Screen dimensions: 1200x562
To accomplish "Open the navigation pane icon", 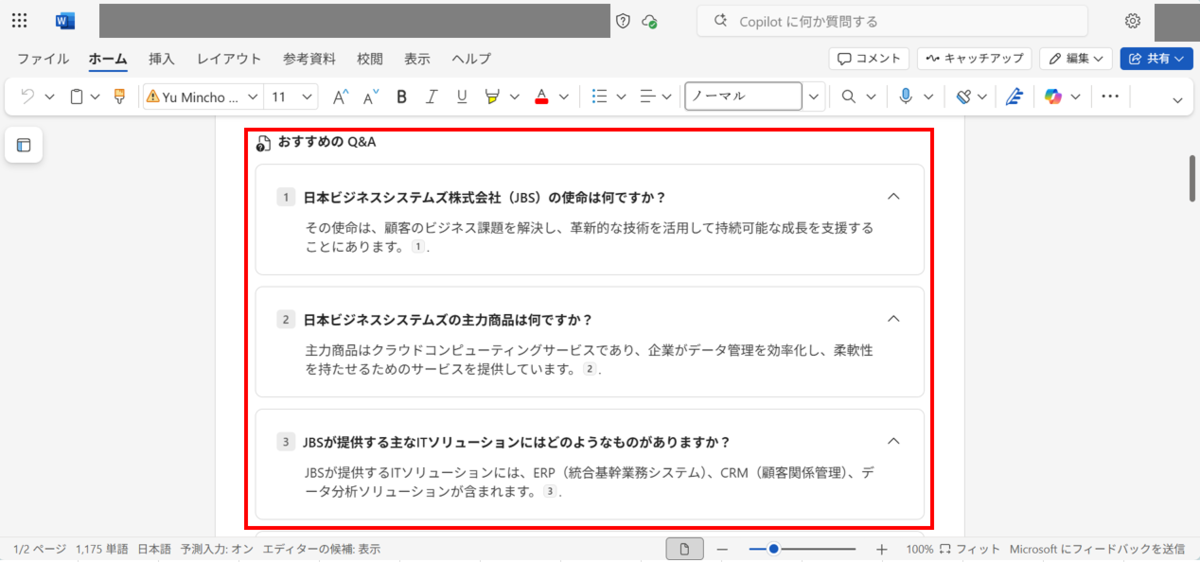I will tap(24, 145).
